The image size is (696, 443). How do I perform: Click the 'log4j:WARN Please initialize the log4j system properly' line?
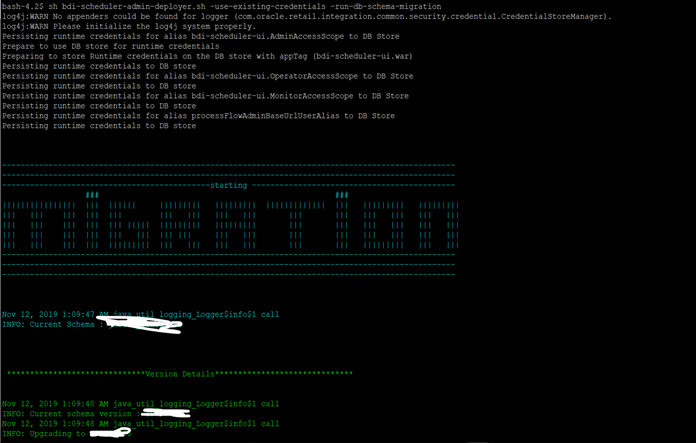(129, 26)
